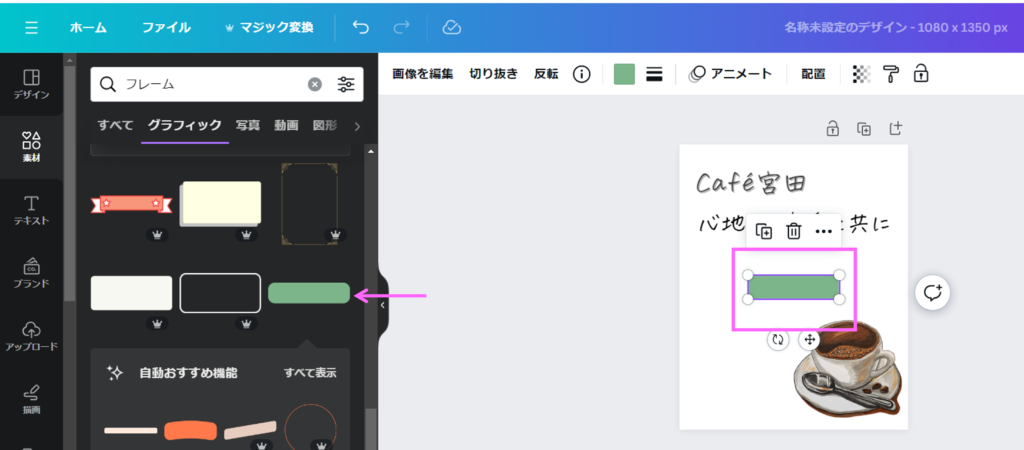
Task: Select the green rounded rectangle graphic thumbnail
Action: (x=309, y=293)
